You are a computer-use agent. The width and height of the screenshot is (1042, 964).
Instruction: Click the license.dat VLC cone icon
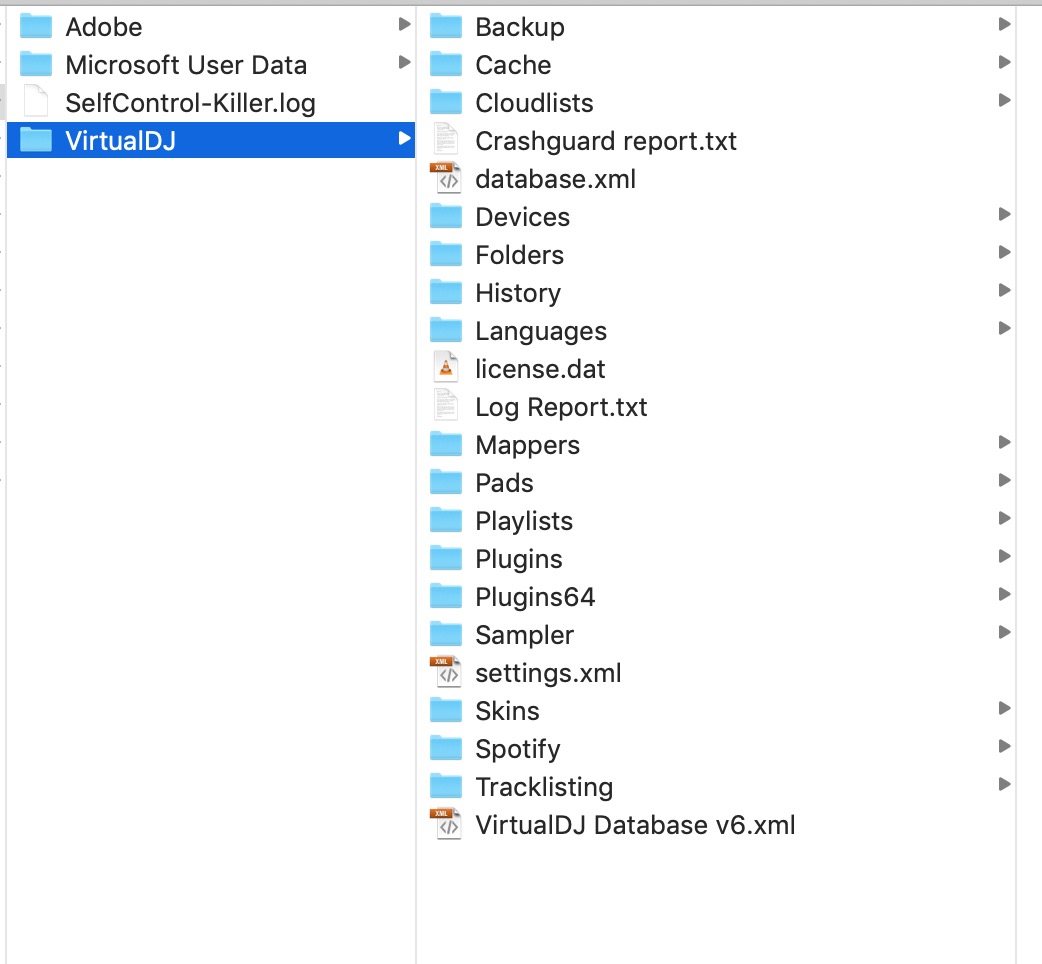(446, 367)
